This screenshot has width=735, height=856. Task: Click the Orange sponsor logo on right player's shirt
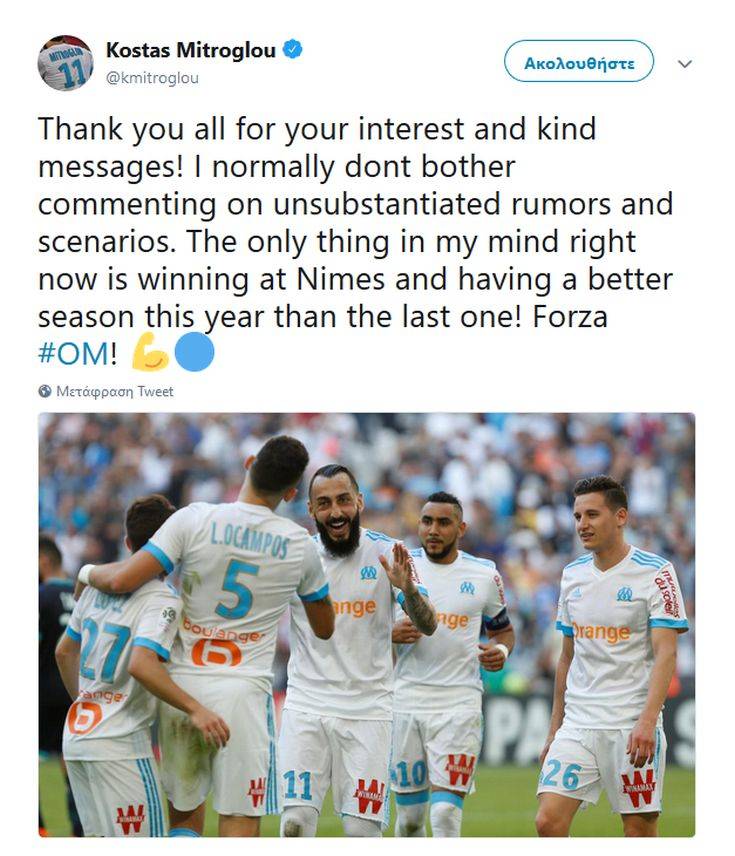pyautogui.click(x=602, y=632)
